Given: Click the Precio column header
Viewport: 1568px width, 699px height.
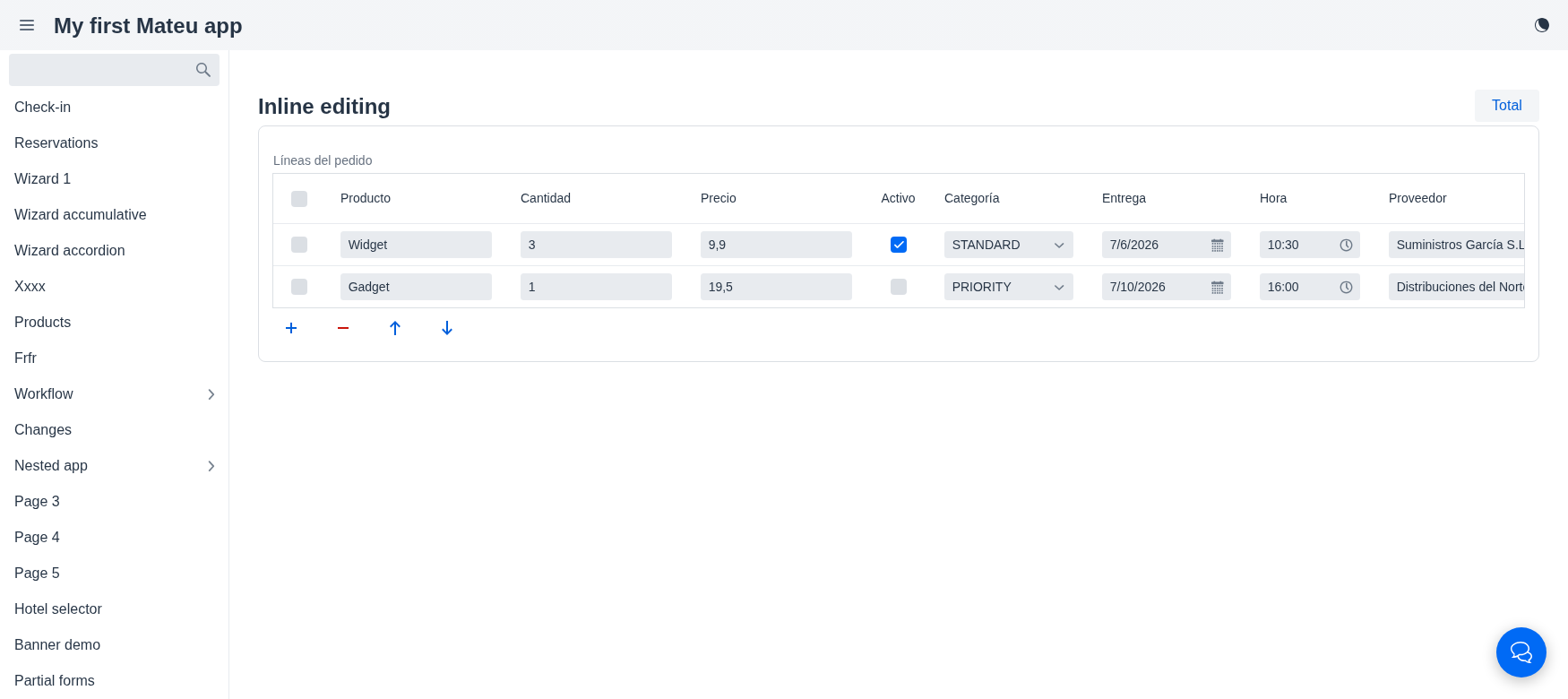Looking at the screenshot, I should (x=719, y=198).
